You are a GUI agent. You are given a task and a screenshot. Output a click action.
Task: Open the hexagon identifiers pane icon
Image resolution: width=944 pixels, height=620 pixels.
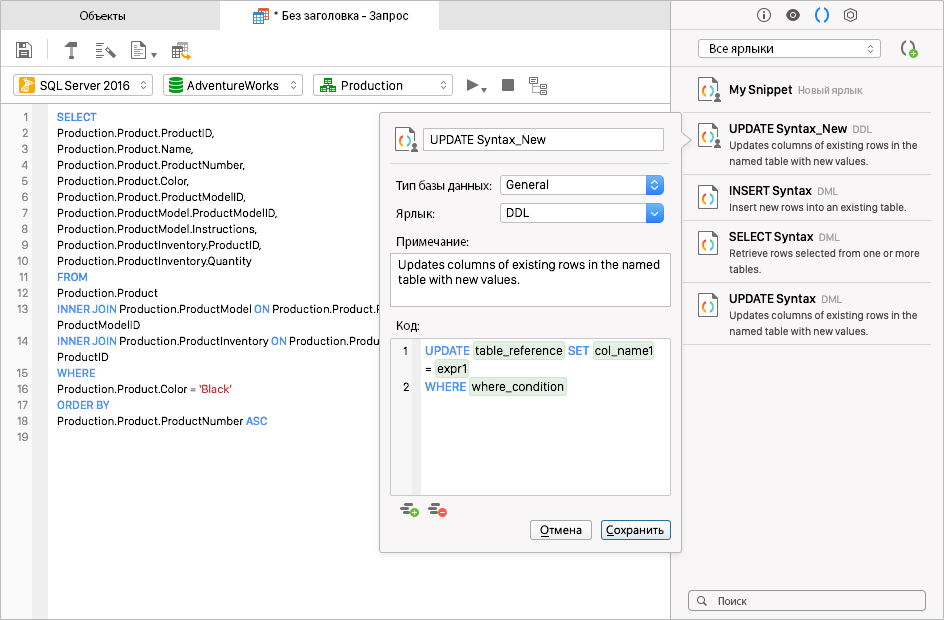click(x=850, y=15)
